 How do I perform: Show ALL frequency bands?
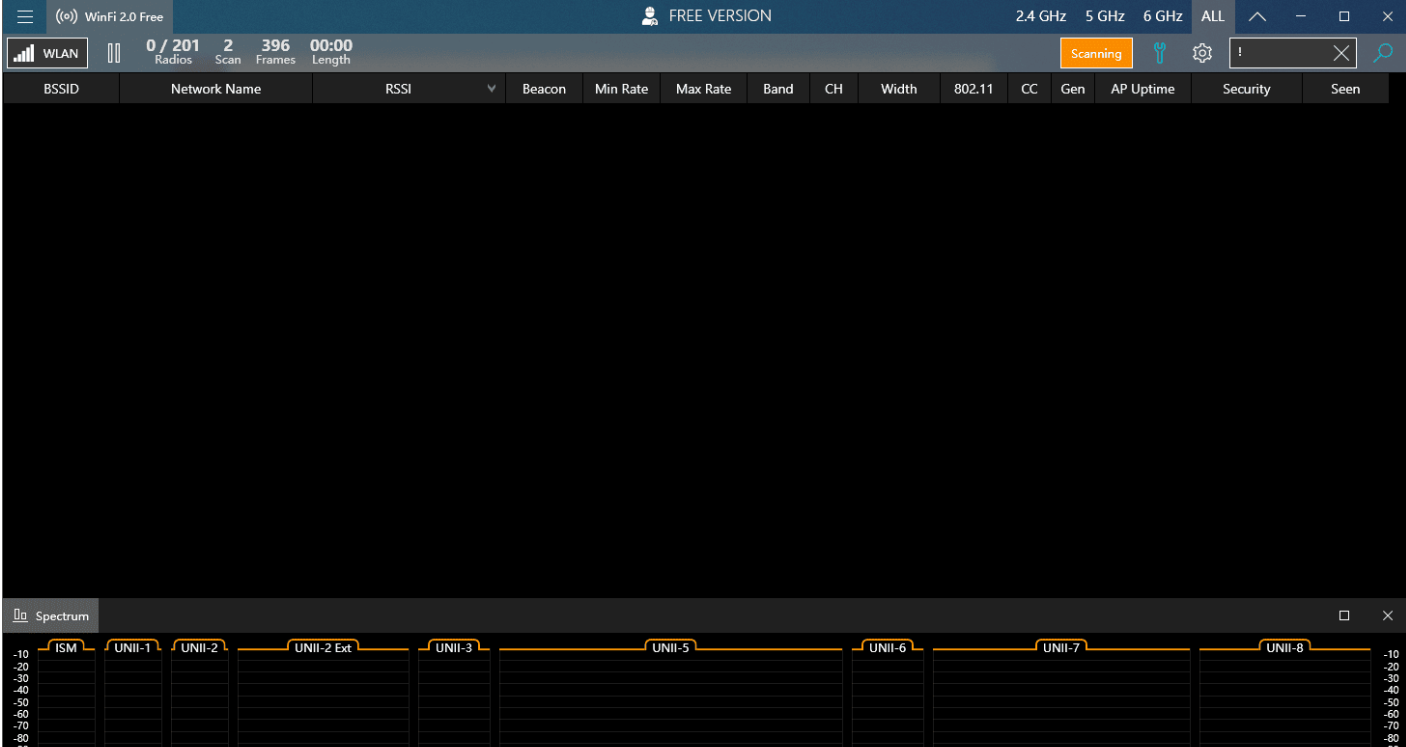1213,16
